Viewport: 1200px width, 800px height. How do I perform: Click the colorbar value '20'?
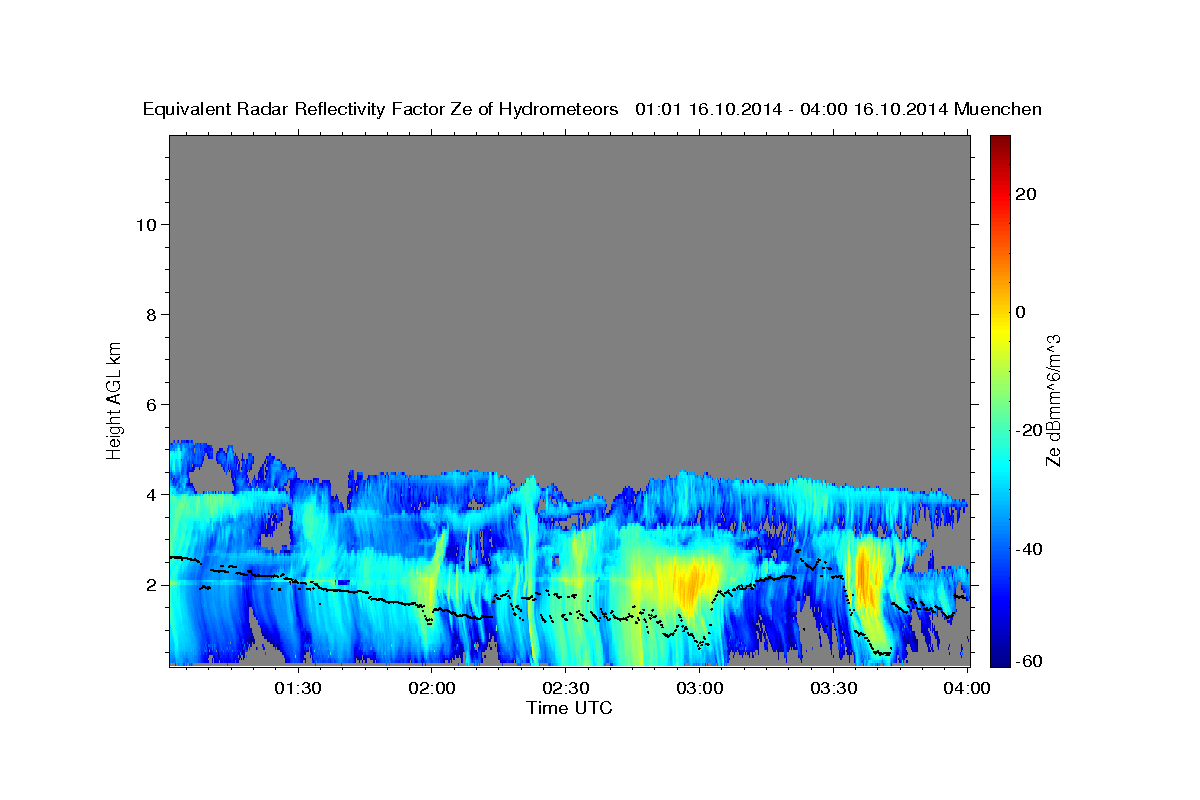pyautogui.click(x=1025, y=194)
